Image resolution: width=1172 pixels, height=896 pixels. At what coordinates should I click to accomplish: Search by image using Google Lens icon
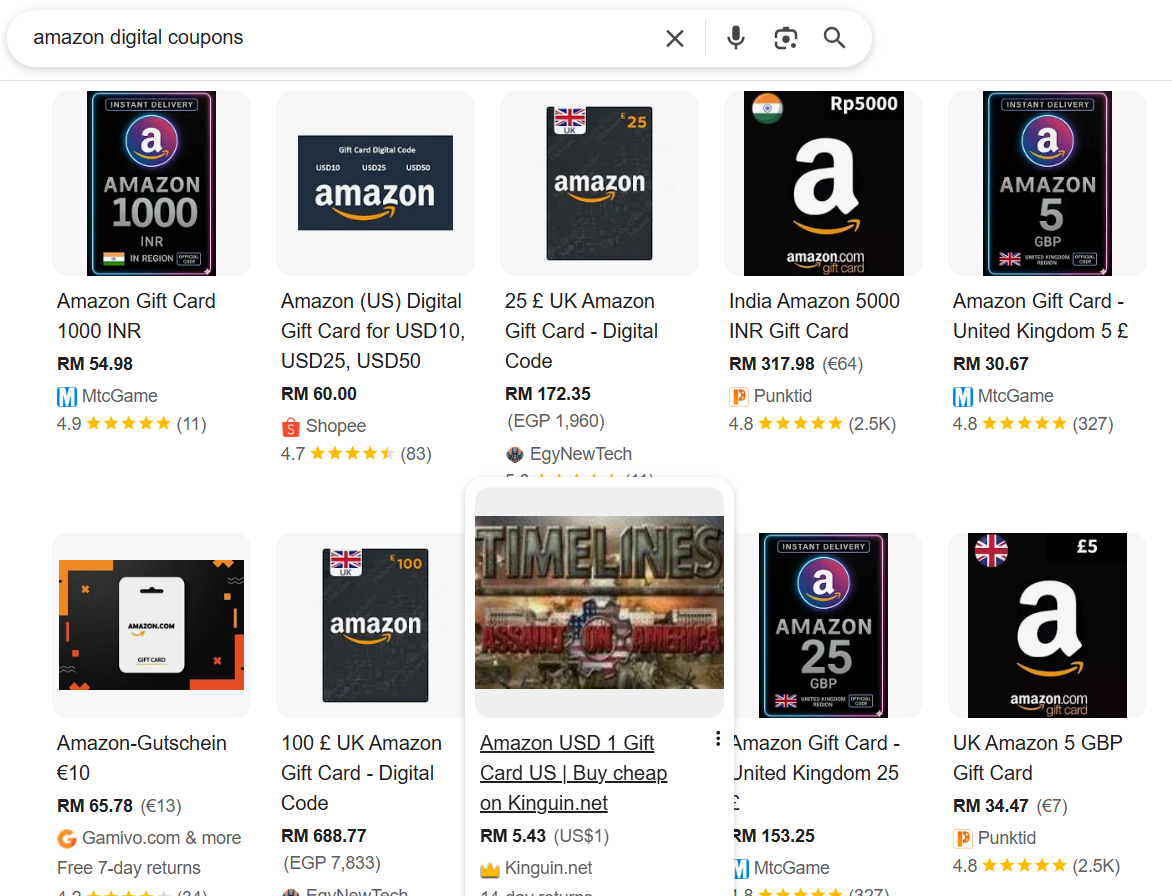tap(785, 37)
